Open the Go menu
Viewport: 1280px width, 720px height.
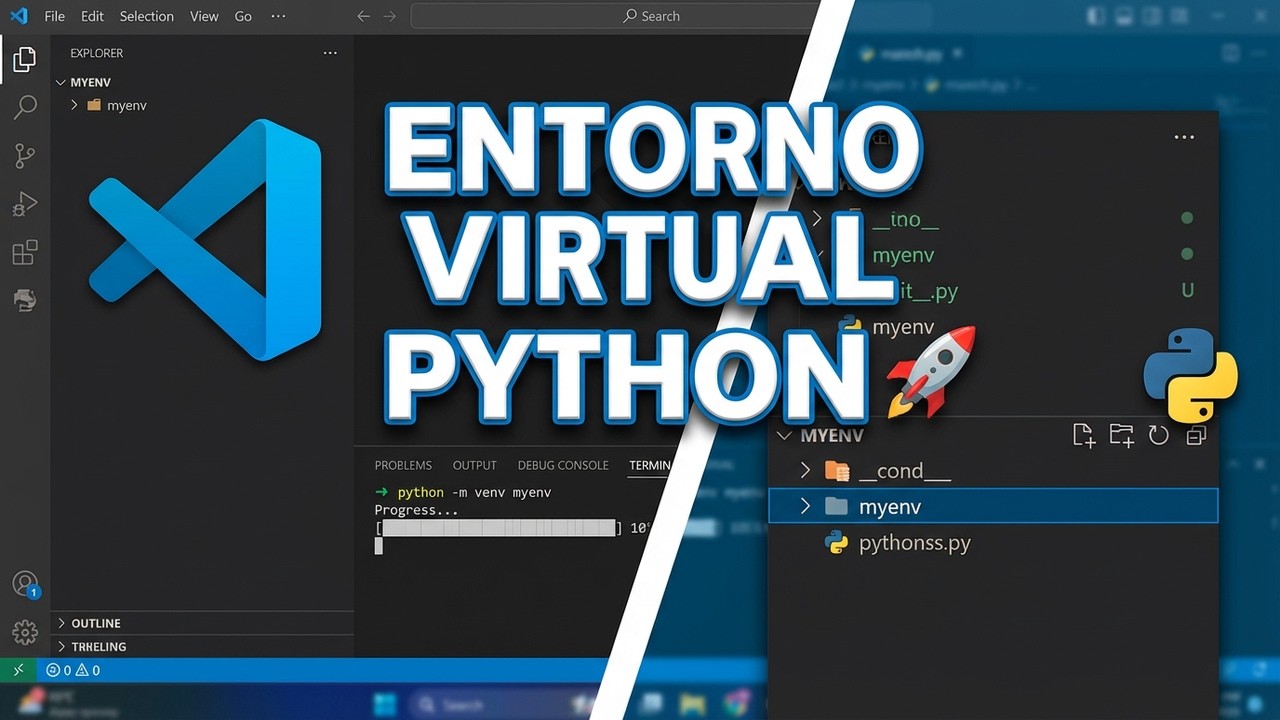coord(243,16)
